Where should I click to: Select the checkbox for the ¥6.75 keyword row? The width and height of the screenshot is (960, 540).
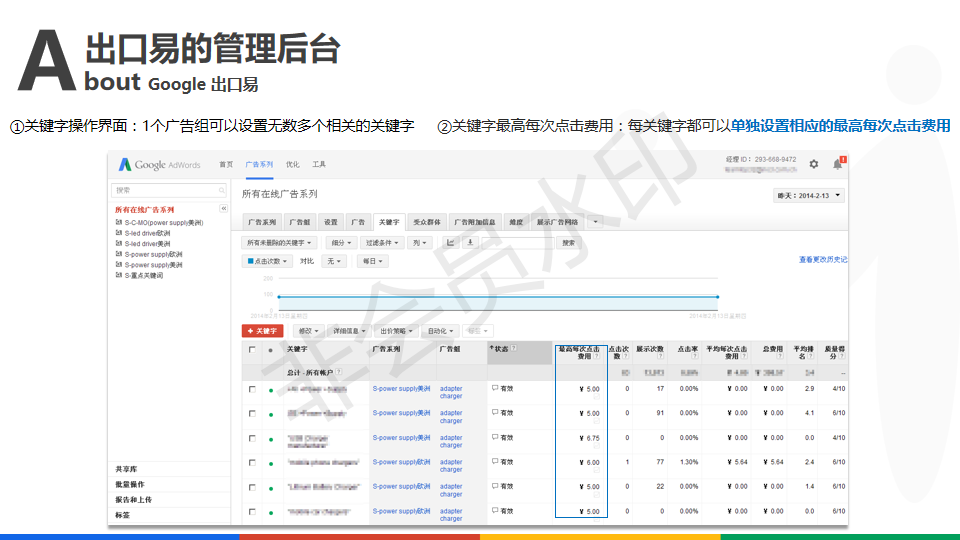point(252,438)
